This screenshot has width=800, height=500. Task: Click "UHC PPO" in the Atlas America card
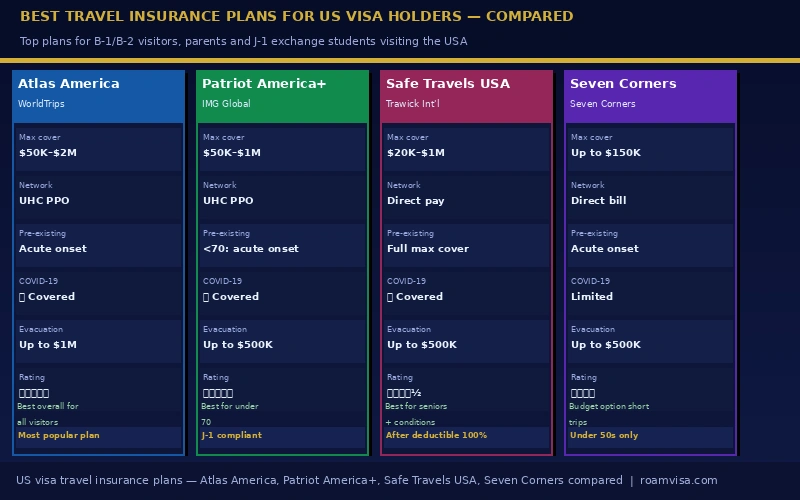(44, 201)
